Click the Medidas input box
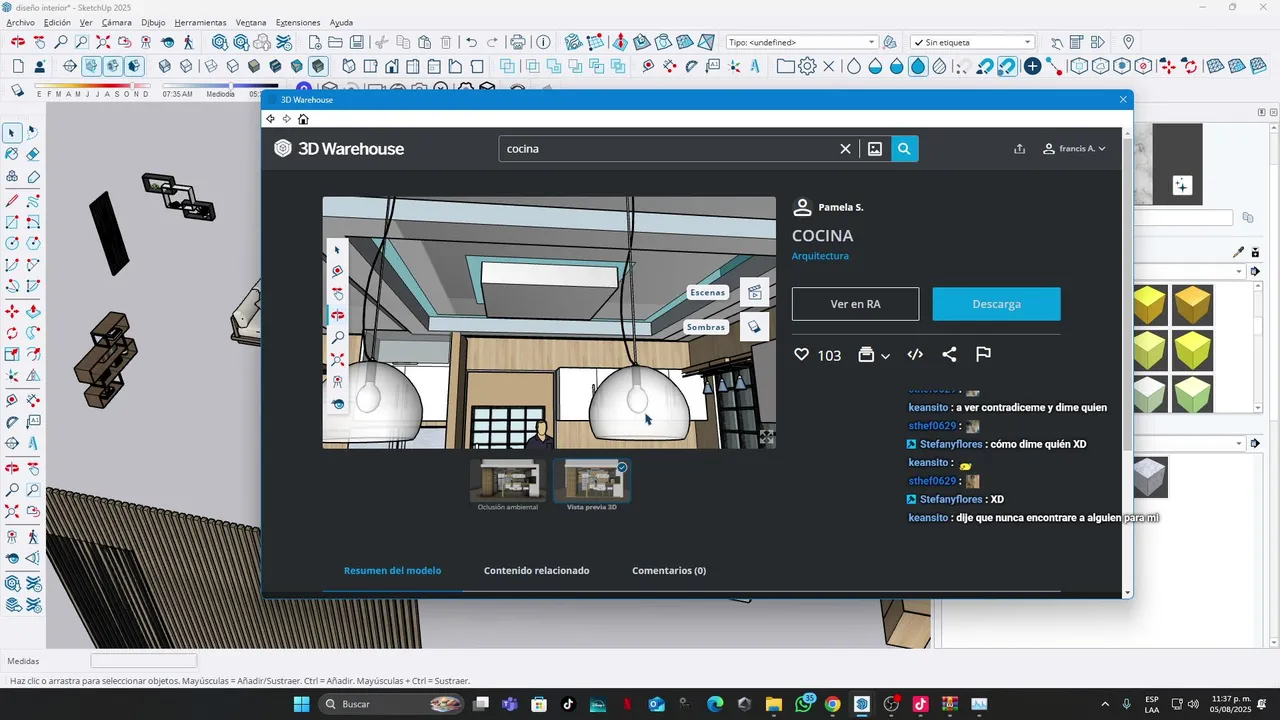Viewport: 1280px width, 720px height. (143, 661)
